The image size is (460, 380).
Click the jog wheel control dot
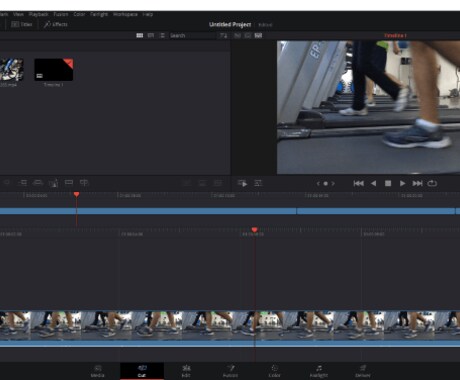click(325, 183)
